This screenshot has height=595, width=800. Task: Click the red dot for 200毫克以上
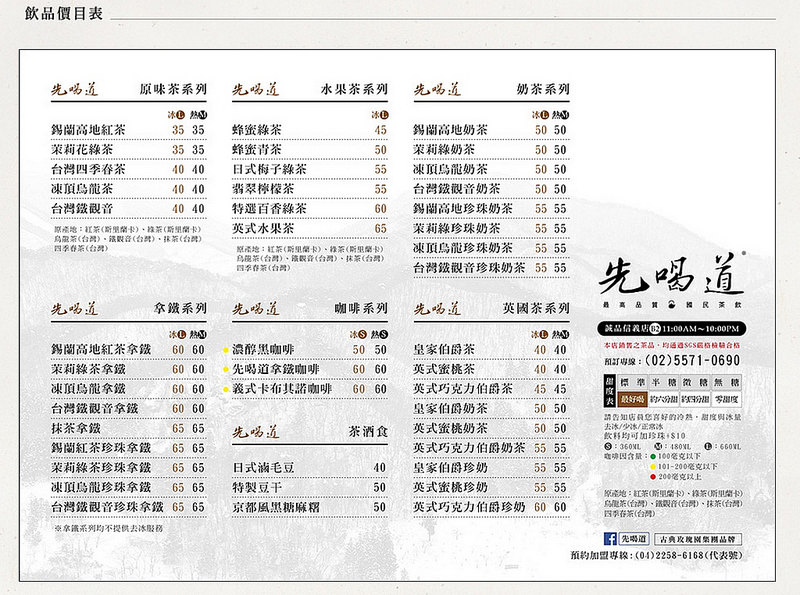[x=653, y=477]
